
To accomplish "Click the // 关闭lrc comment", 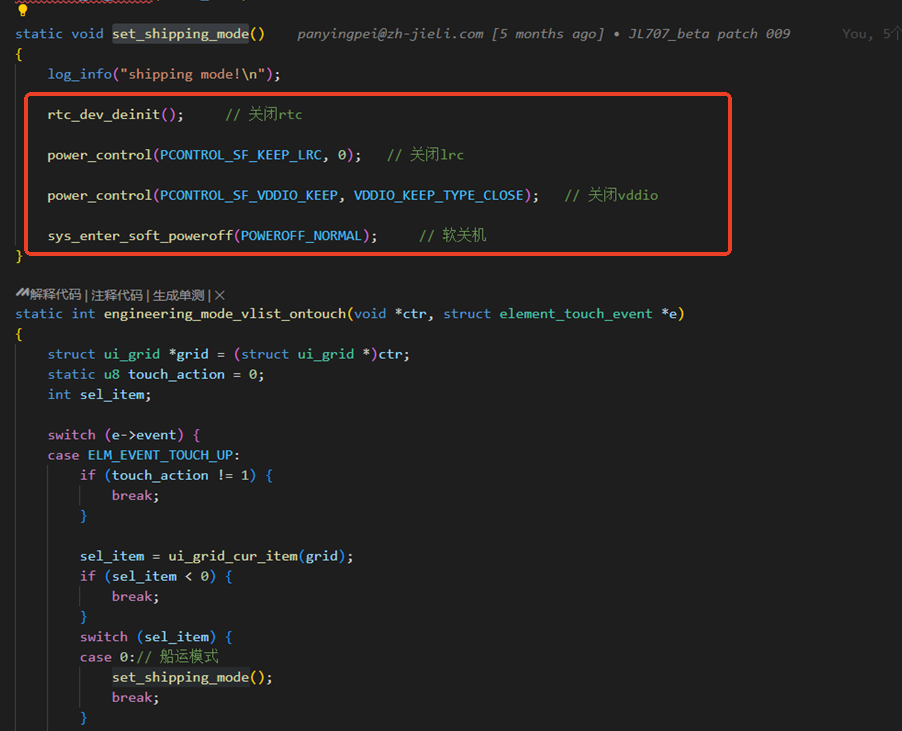I will pyautogui.click(x=425, y=155).
